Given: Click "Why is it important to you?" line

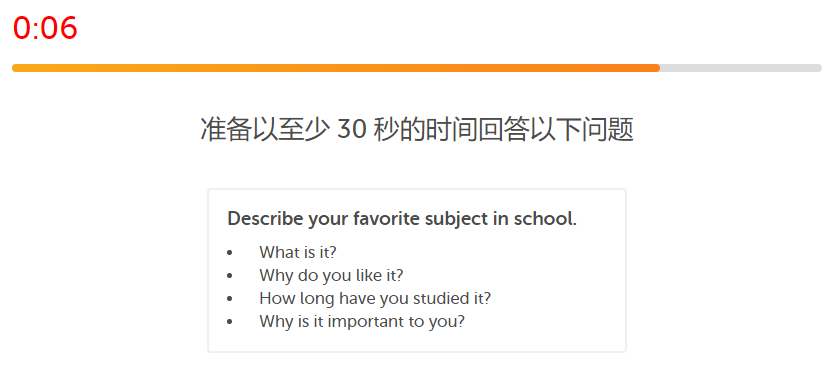Looking at the screenshot, I should [x=362, y=321].
